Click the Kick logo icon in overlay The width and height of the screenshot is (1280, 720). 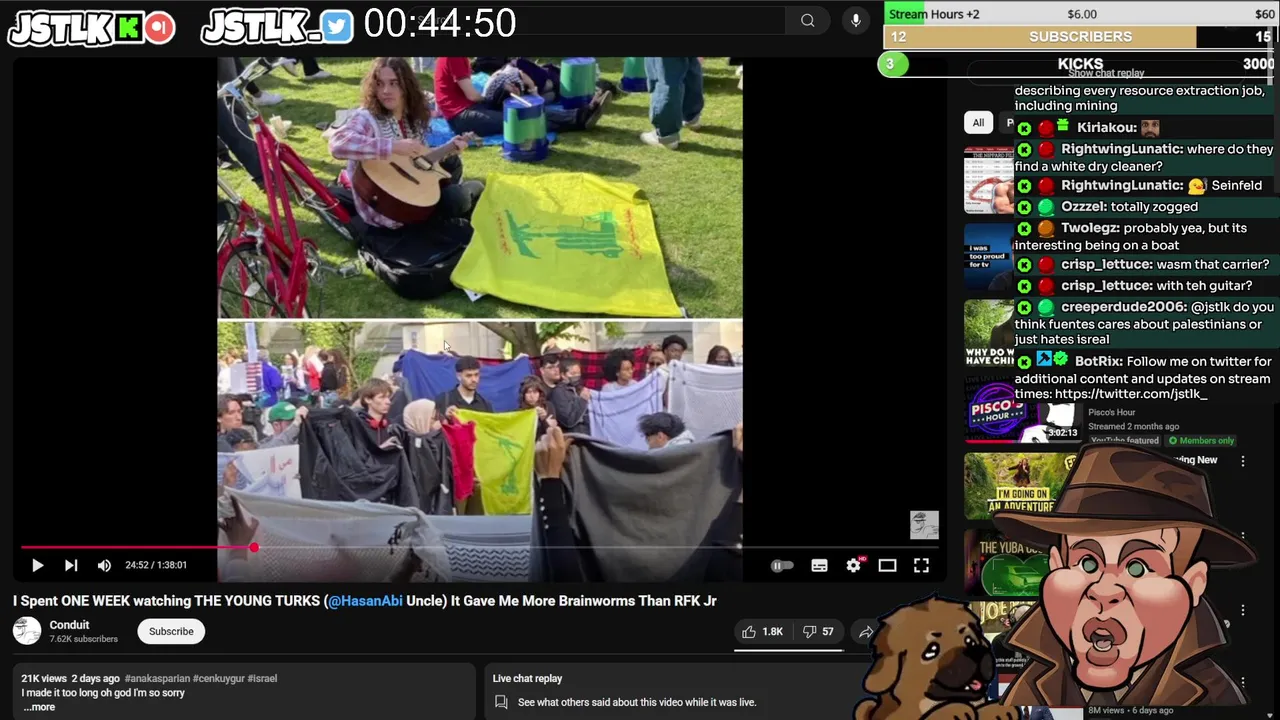pyautogui.click(x=129, y=28)
